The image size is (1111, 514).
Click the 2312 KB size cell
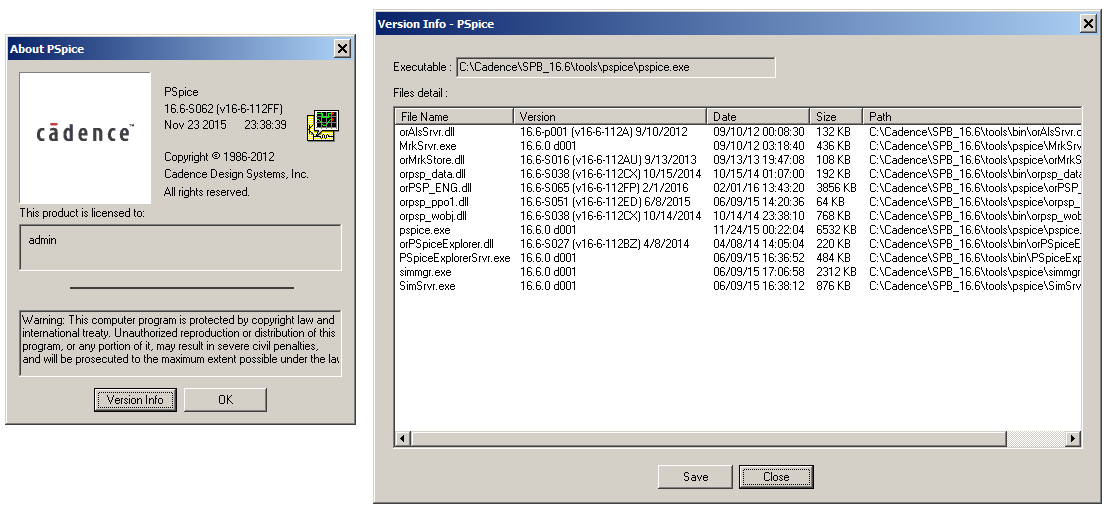click(836, 272)
